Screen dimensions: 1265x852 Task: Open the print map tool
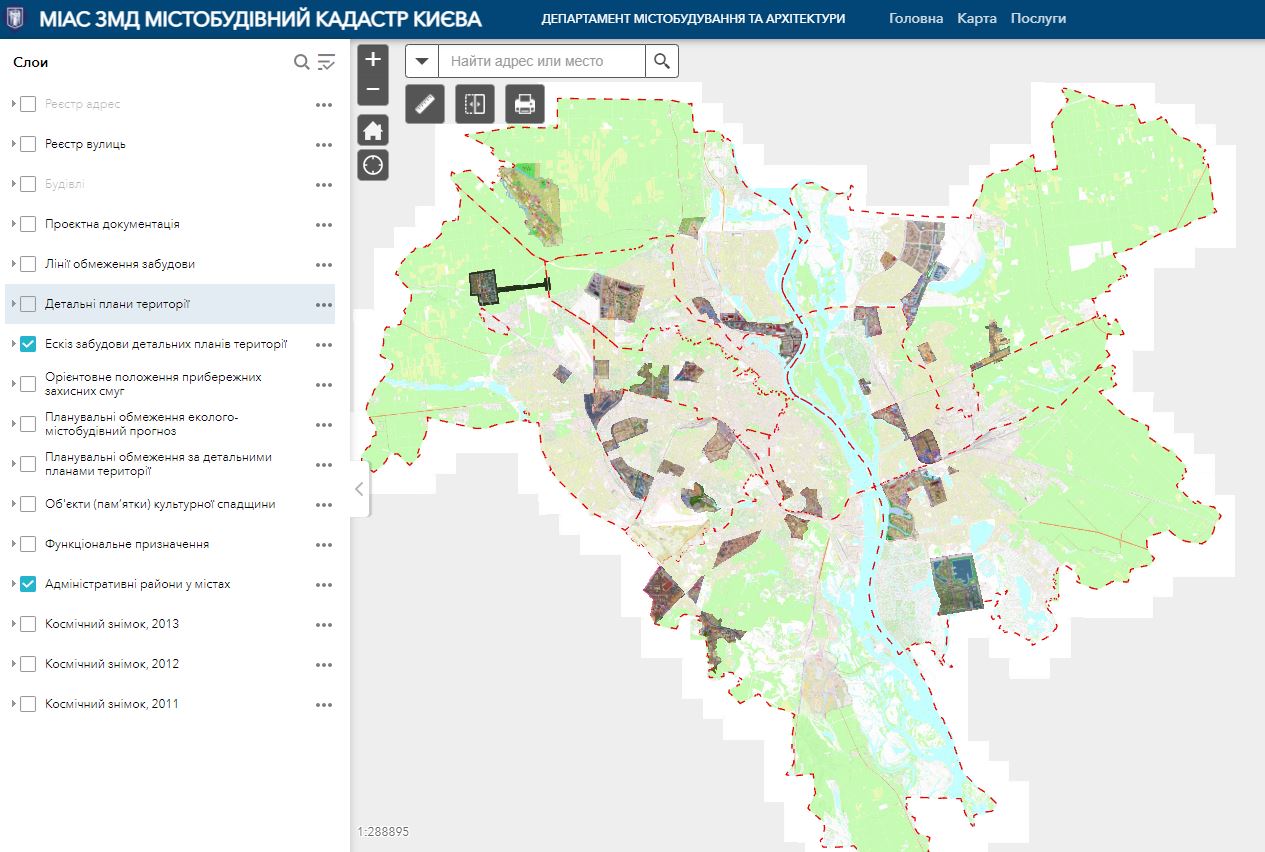(525, 104)
